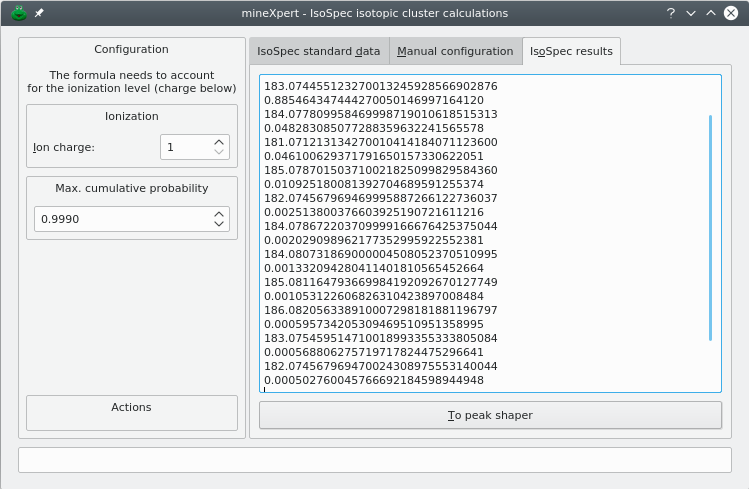Maximize the mineXpert window
The image size is (749, 489).
[x=710, y=13]
